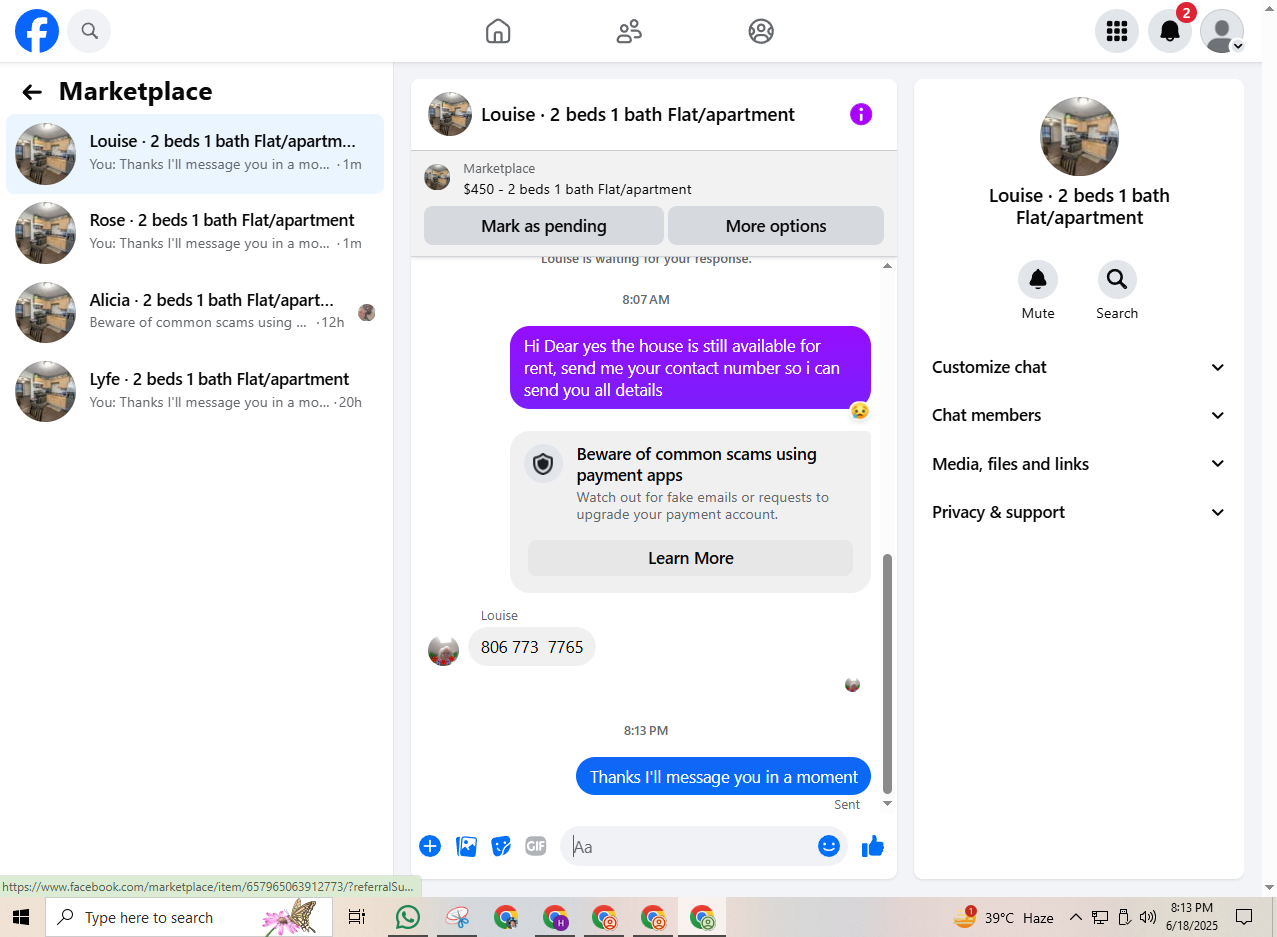Click Chrome taskbar icon with H profile badge
Screen dimensions: 1277x937
tap(555, 917)
